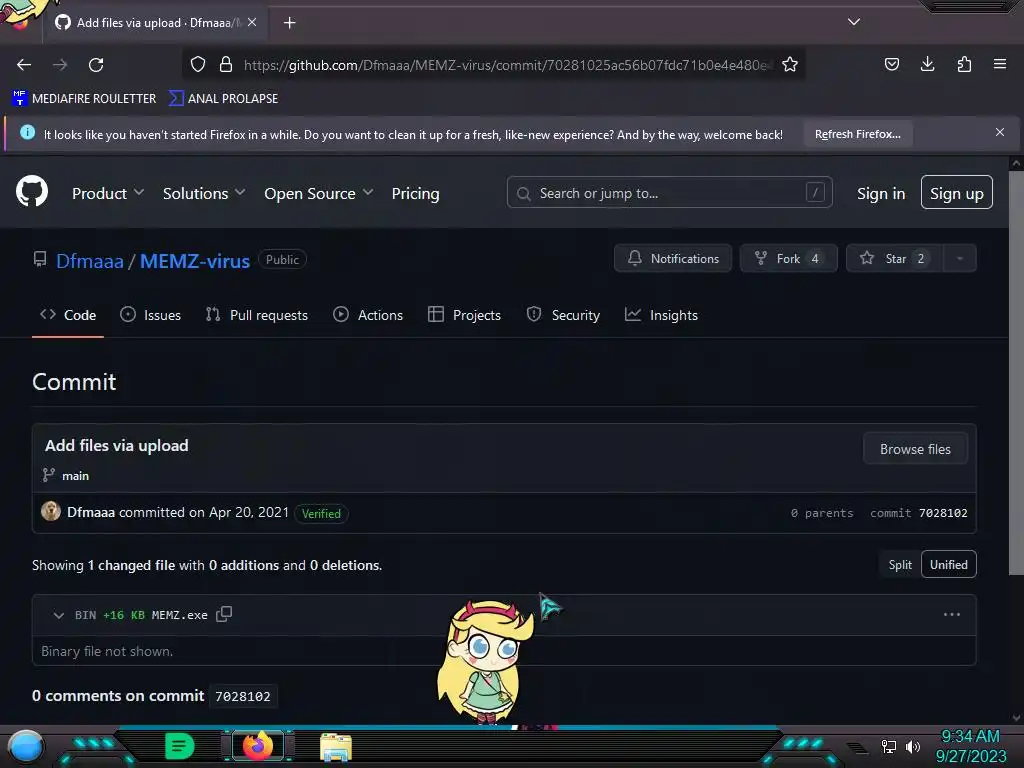
Task: Copy the MEMZ.exe file path
Action: click(224, 614)
